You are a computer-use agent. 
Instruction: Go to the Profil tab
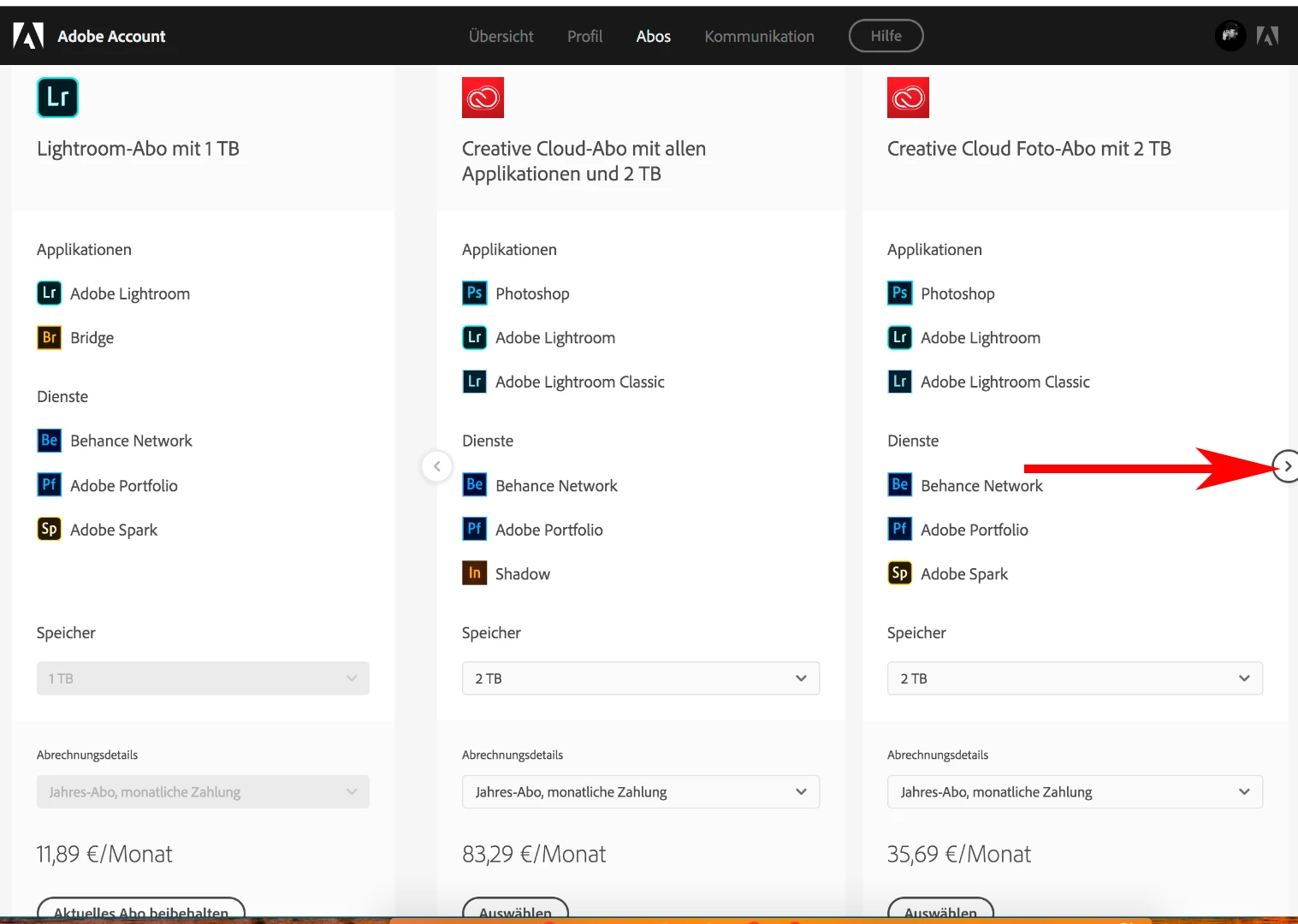(585, 36)
